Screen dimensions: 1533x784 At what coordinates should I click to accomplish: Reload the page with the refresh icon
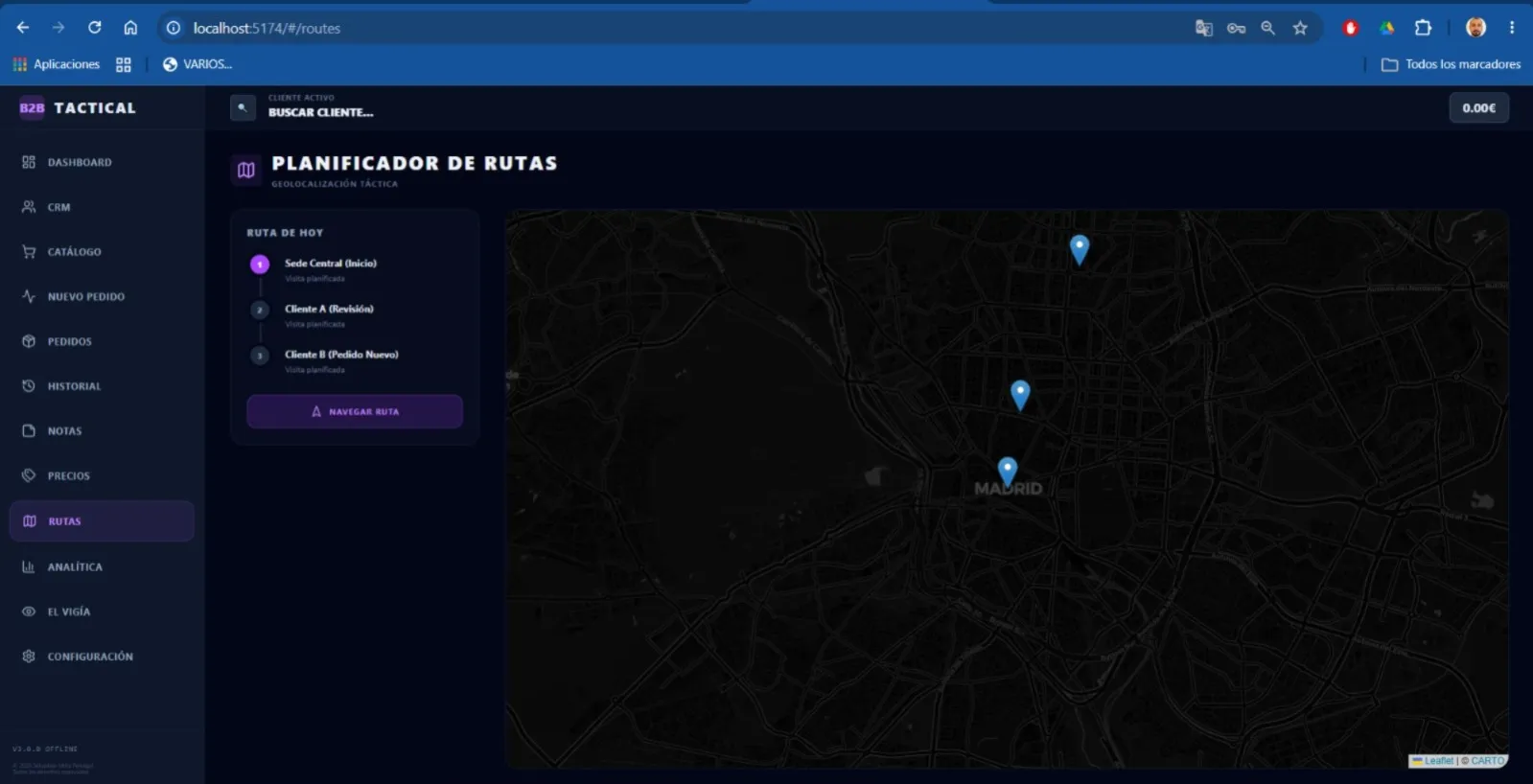(94, 28)
